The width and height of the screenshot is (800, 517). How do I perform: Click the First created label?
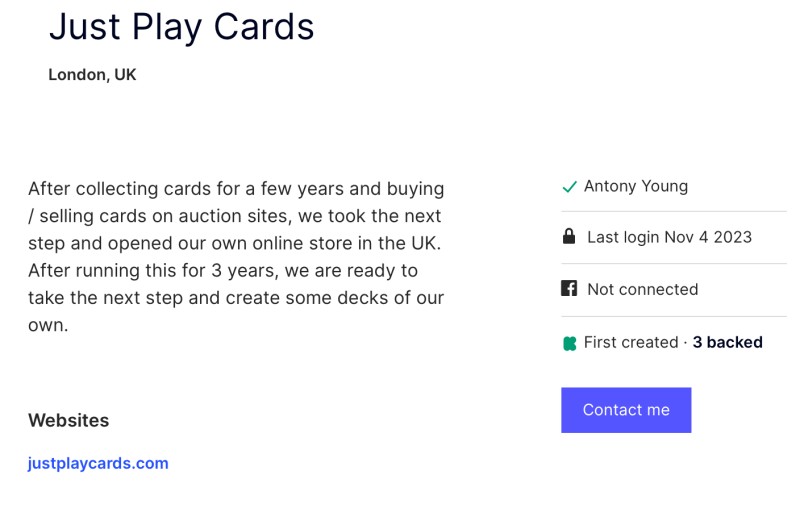click(x=630, y=342)
